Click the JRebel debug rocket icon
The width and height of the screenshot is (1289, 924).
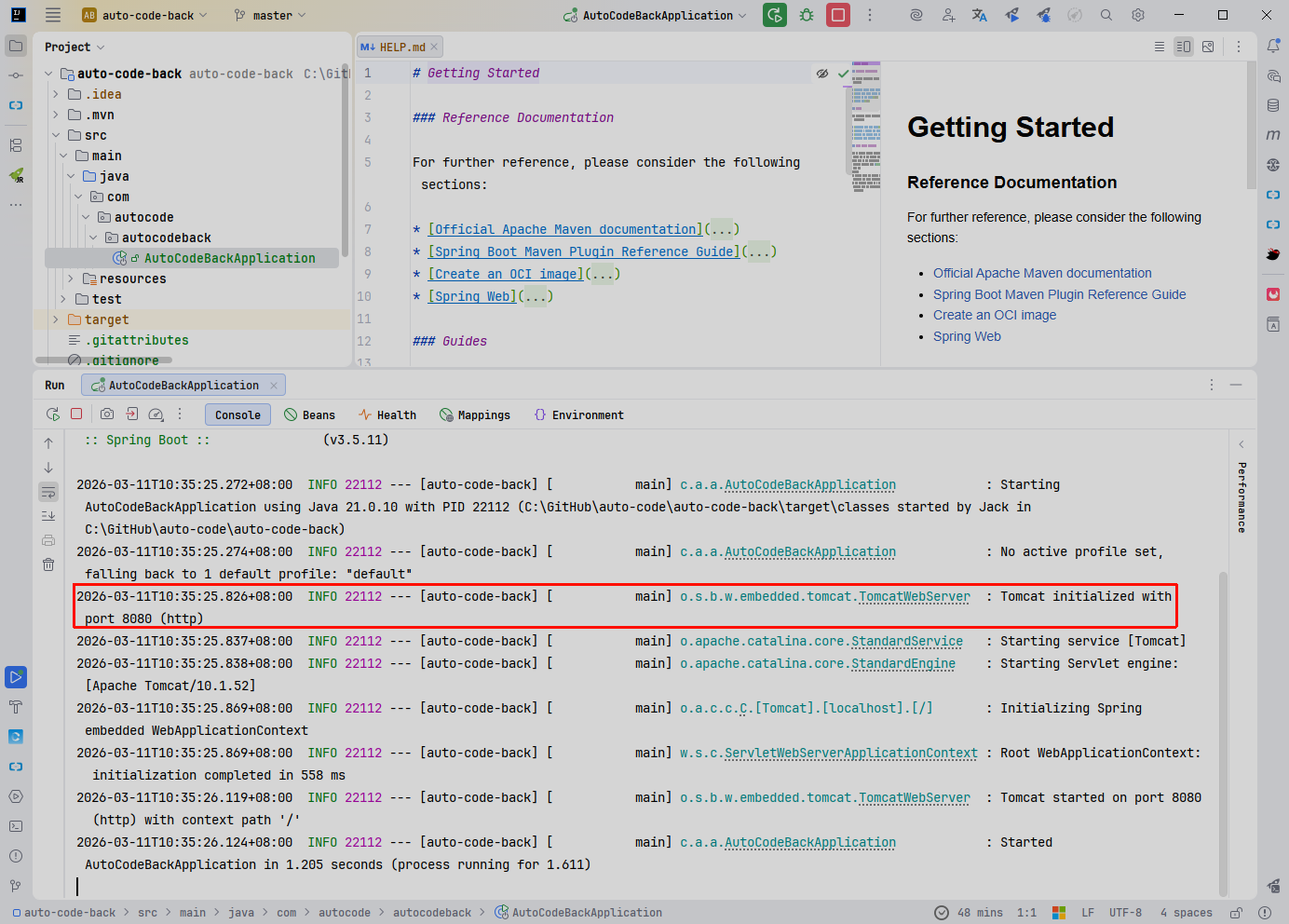tap(1043, 15)
